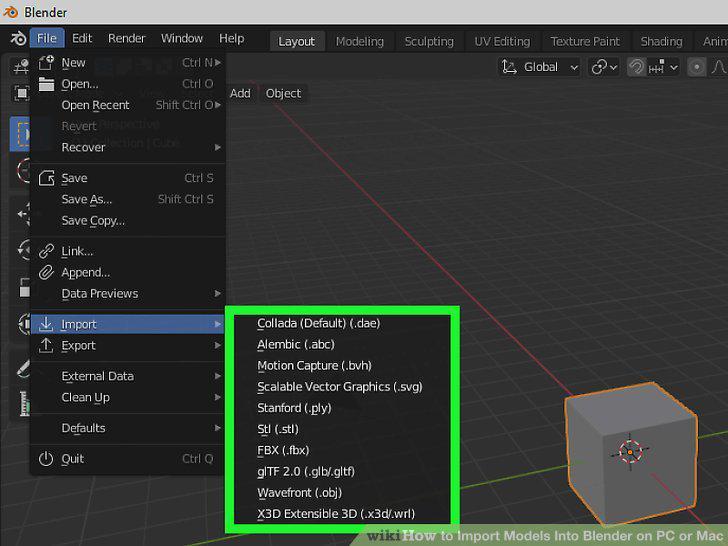Click the Blender logo icon in menu bar
Screen dimensions: 728x546
tap(18, 39)
